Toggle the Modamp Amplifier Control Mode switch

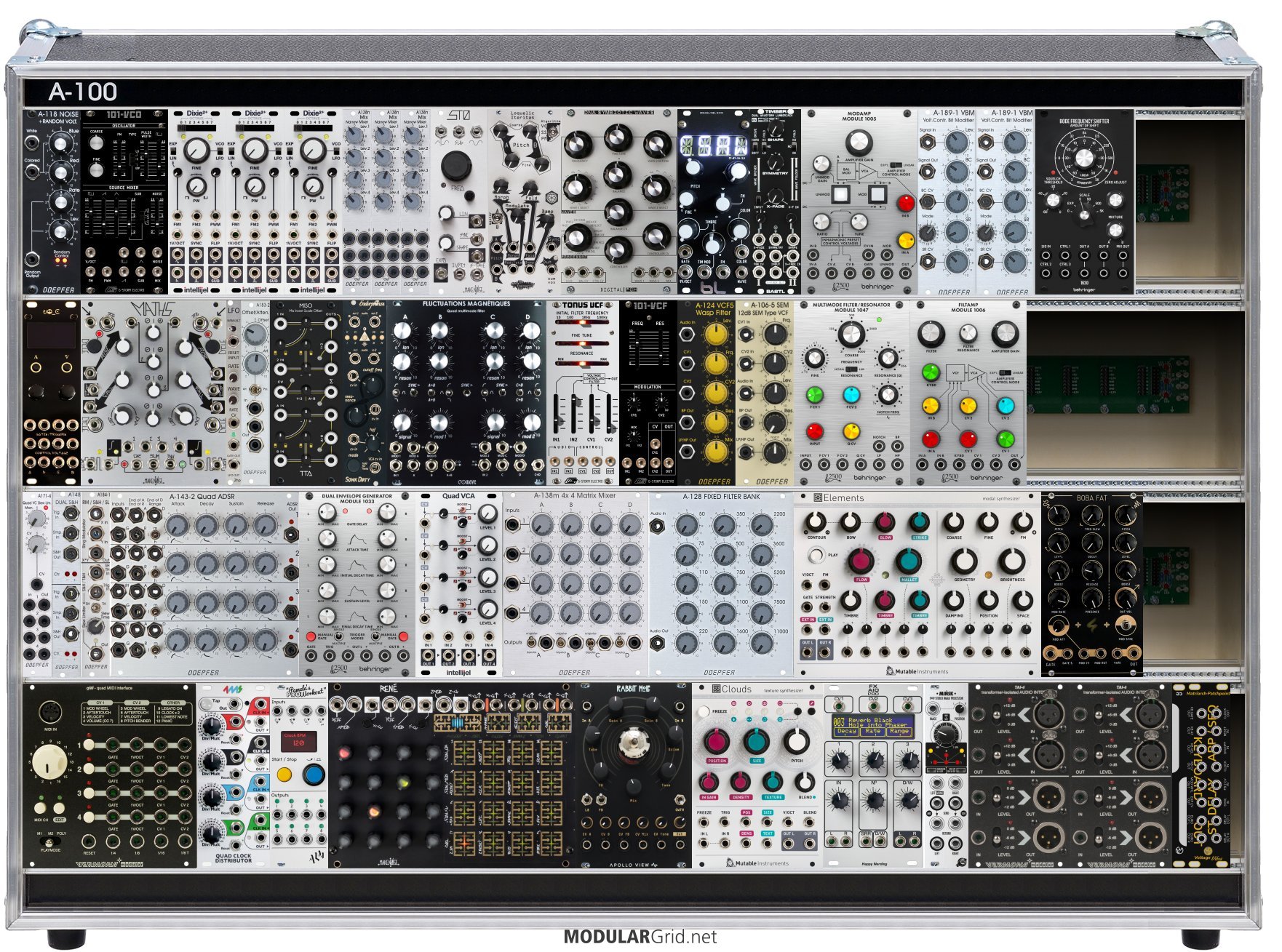[x=896, y=166]
